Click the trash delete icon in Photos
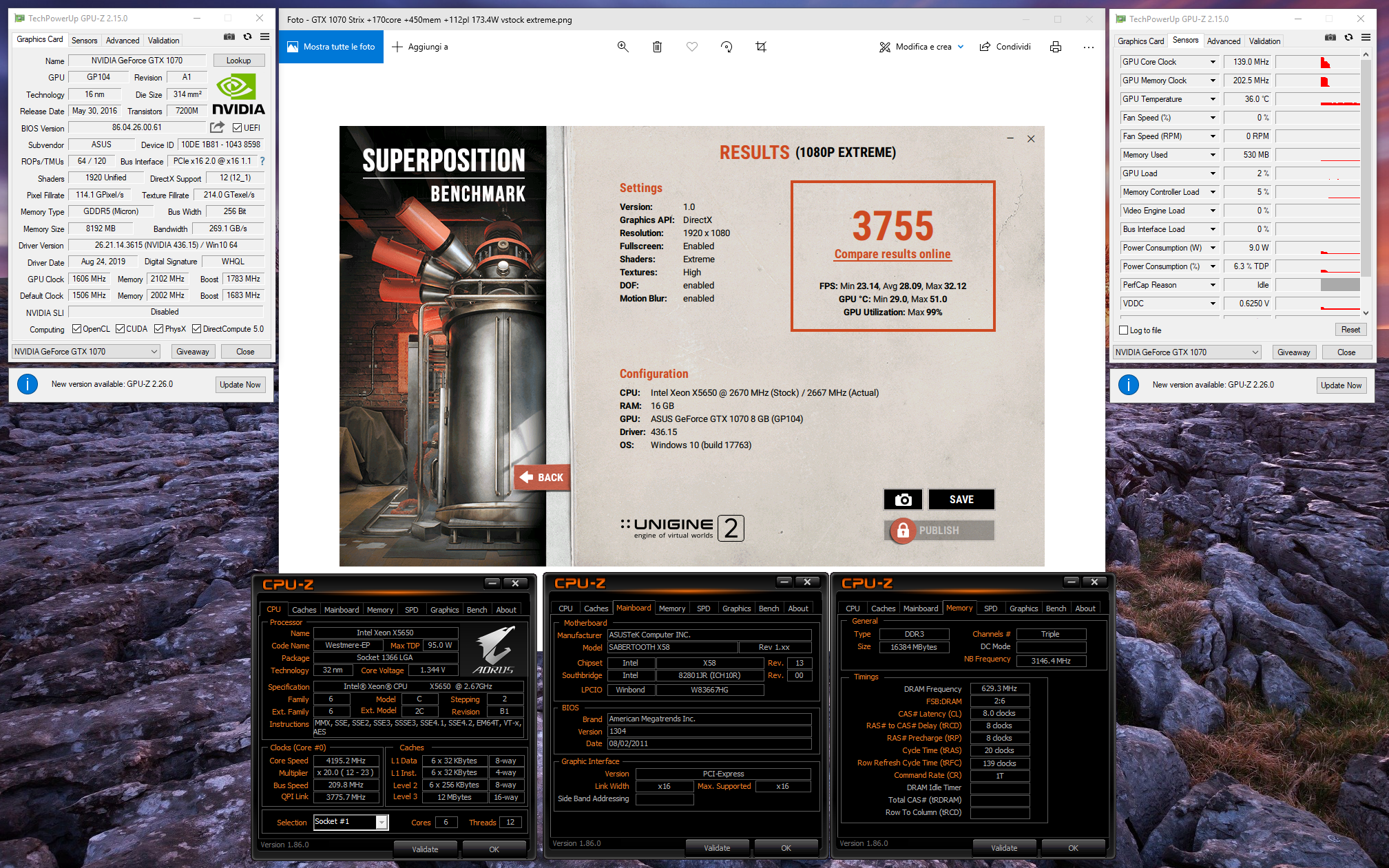Image resolution: width=1389 pixels, height=868 pixels. pyautogui.click(x=658, y=47)
